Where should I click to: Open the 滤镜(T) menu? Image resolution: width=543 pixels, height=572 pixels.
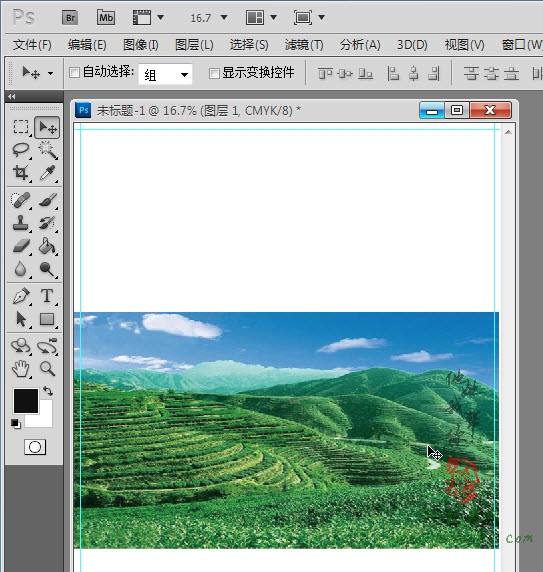(x=304, y=45)
